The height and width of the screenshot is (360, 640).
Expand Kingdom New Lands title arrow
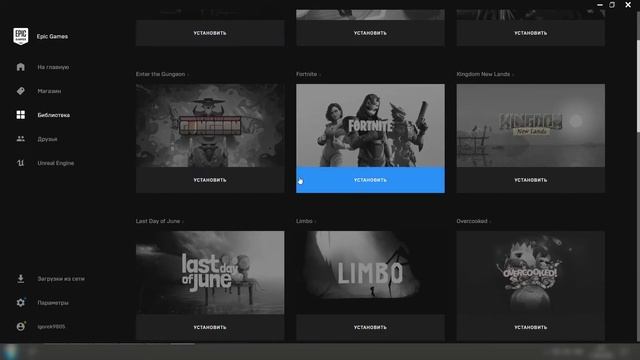513,75
